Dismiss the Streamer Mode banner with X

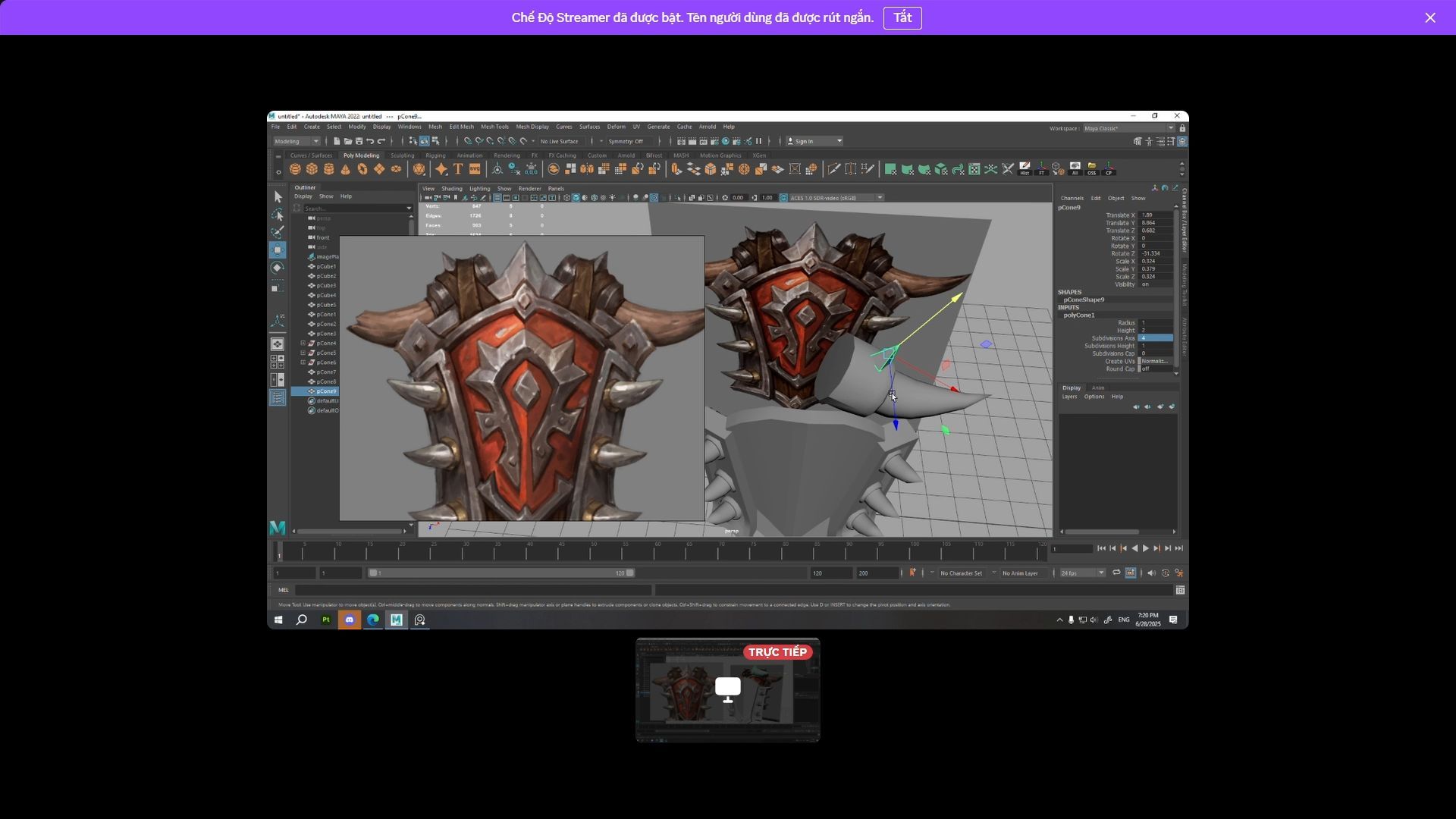[1430, 17]
